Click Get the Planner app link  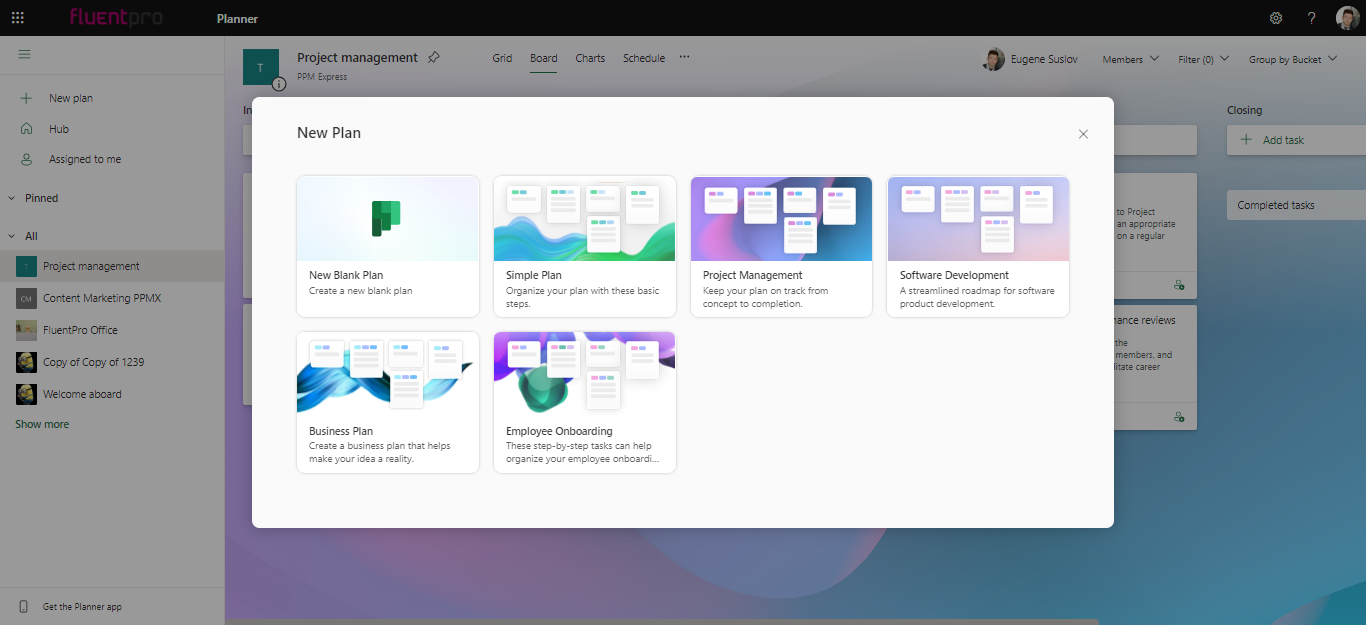(82, 607)
